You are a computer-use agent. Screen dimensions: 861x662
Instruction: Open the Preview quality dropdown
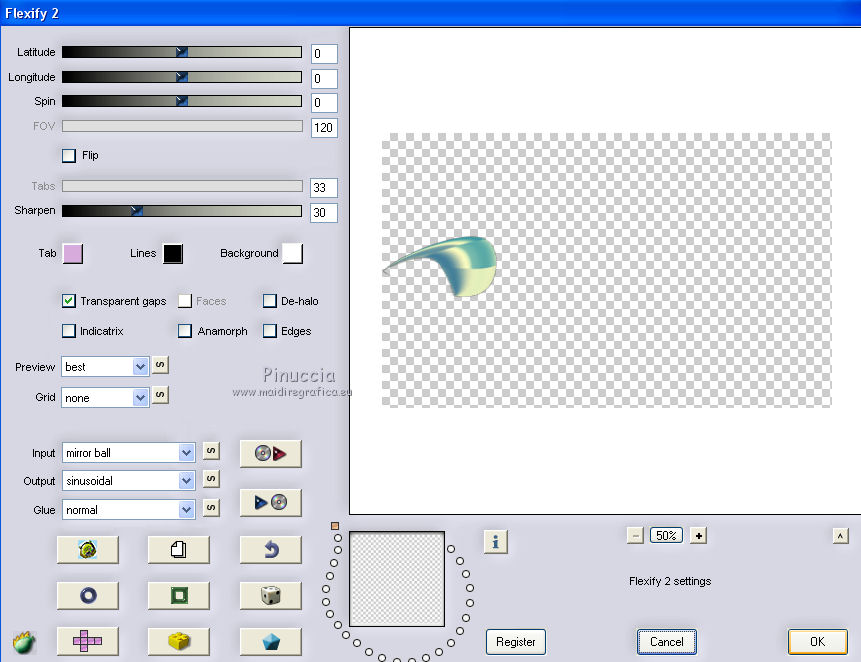coord(105,367)
